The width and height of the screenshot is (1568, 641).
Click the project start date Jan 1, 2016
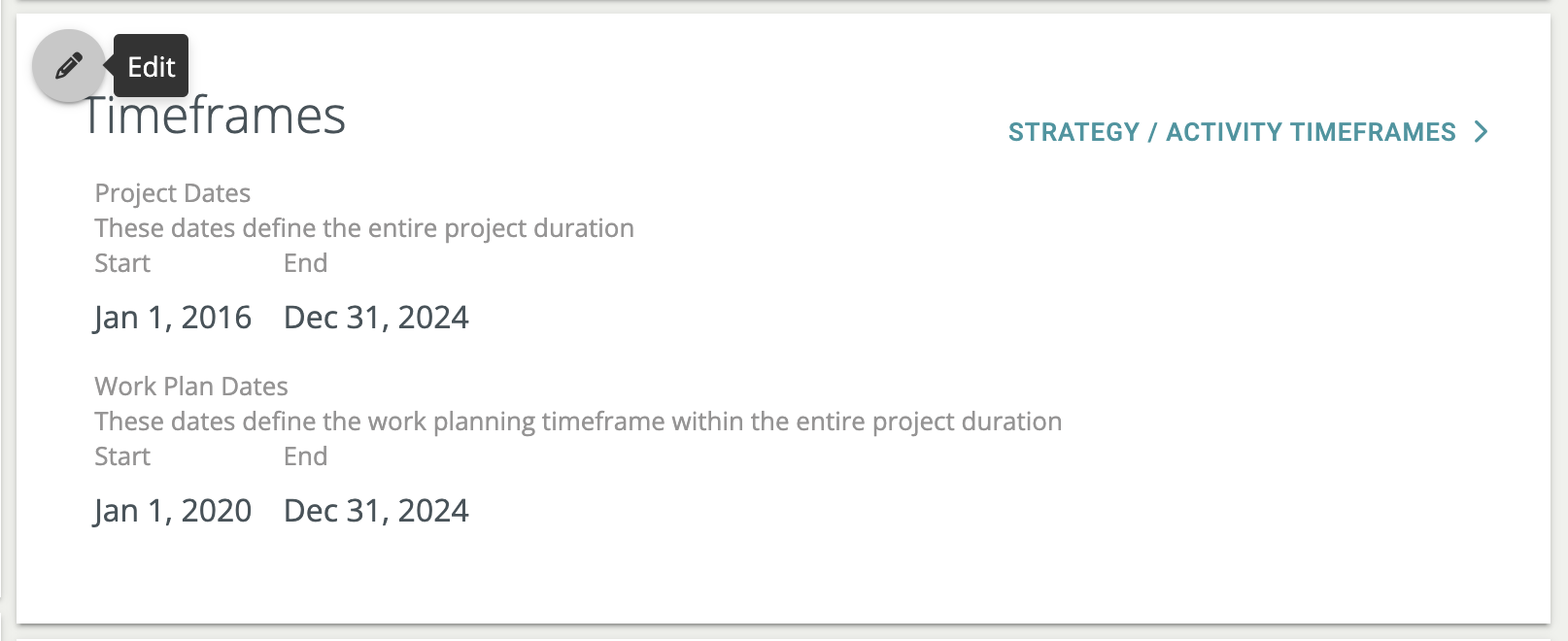(173, 318)
